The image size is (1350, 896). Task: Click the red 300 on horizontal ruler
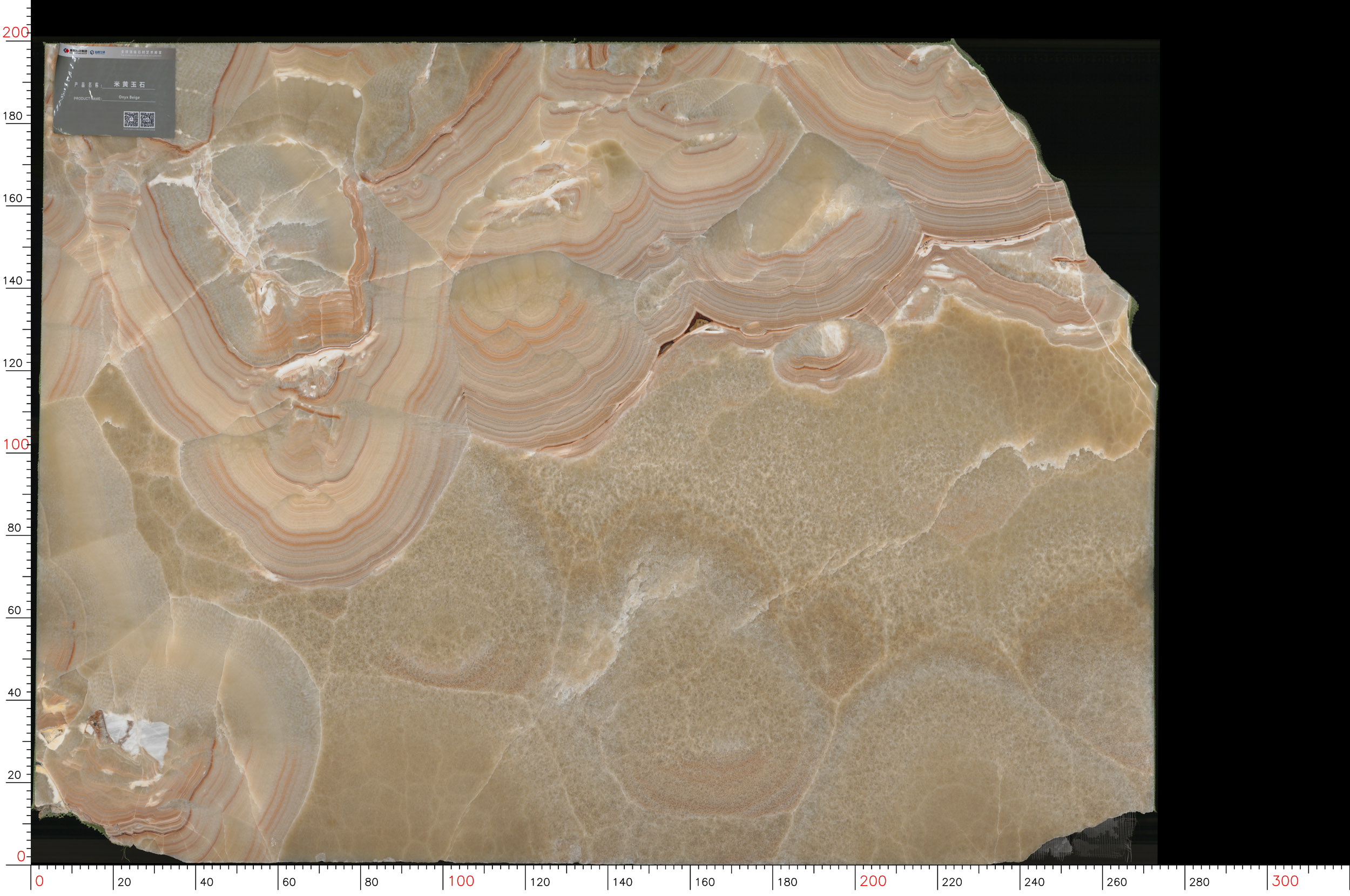click(1285, 881)
